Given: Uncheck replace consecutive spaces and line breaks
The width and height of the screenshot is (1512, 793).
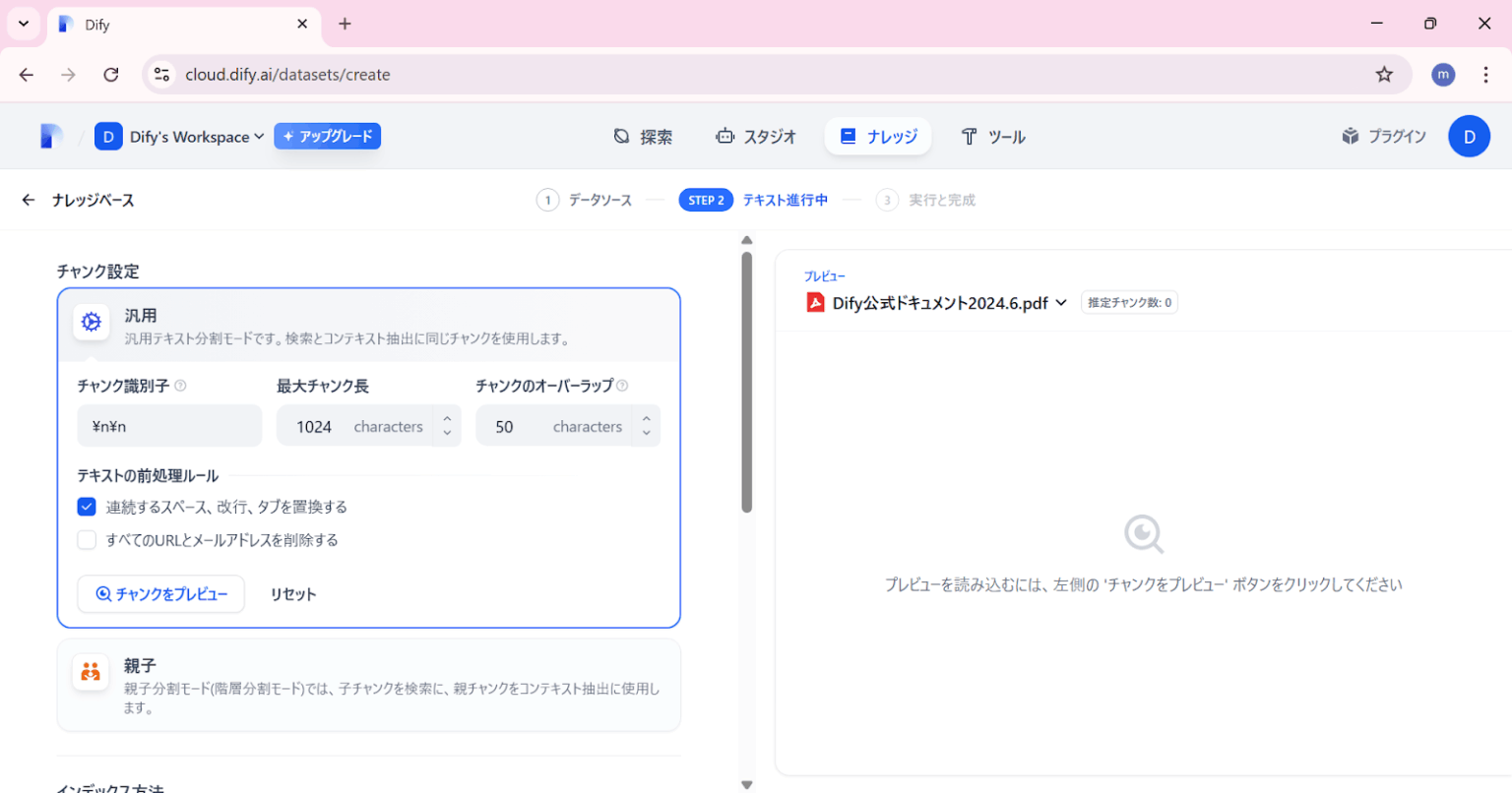Looking at the screenshot, I should [x=87, y=507].
